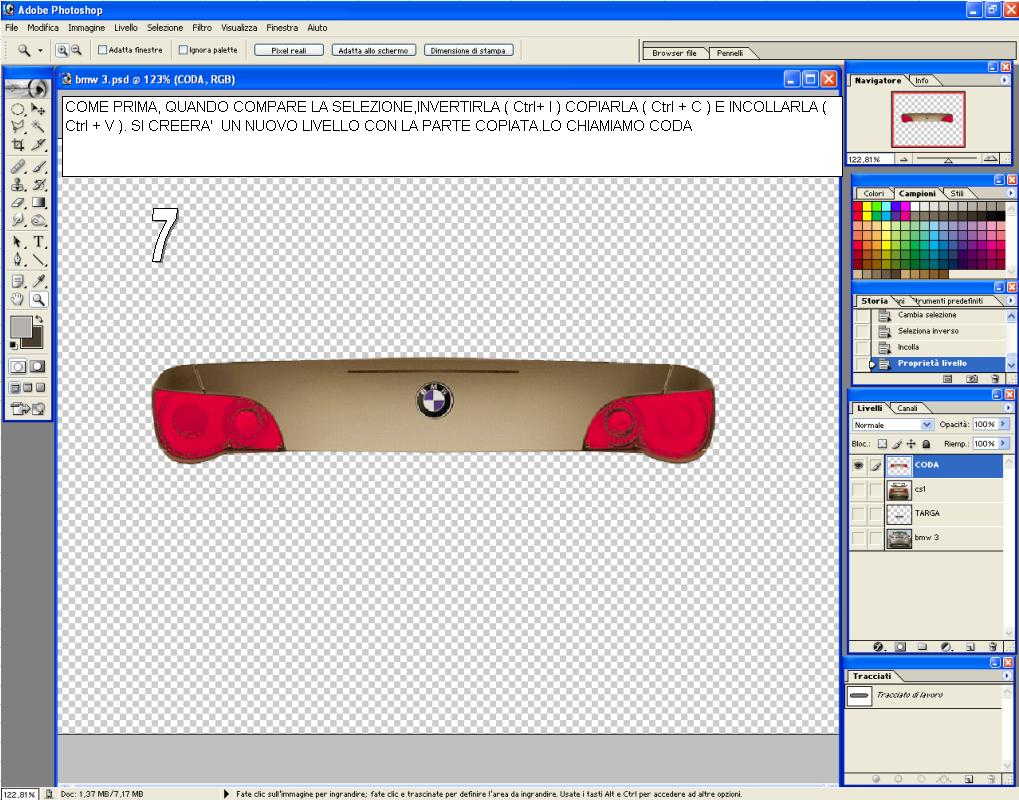Show the TARGA layer visibility box
The image size is (1019, 800).
(x=858, y=513)
